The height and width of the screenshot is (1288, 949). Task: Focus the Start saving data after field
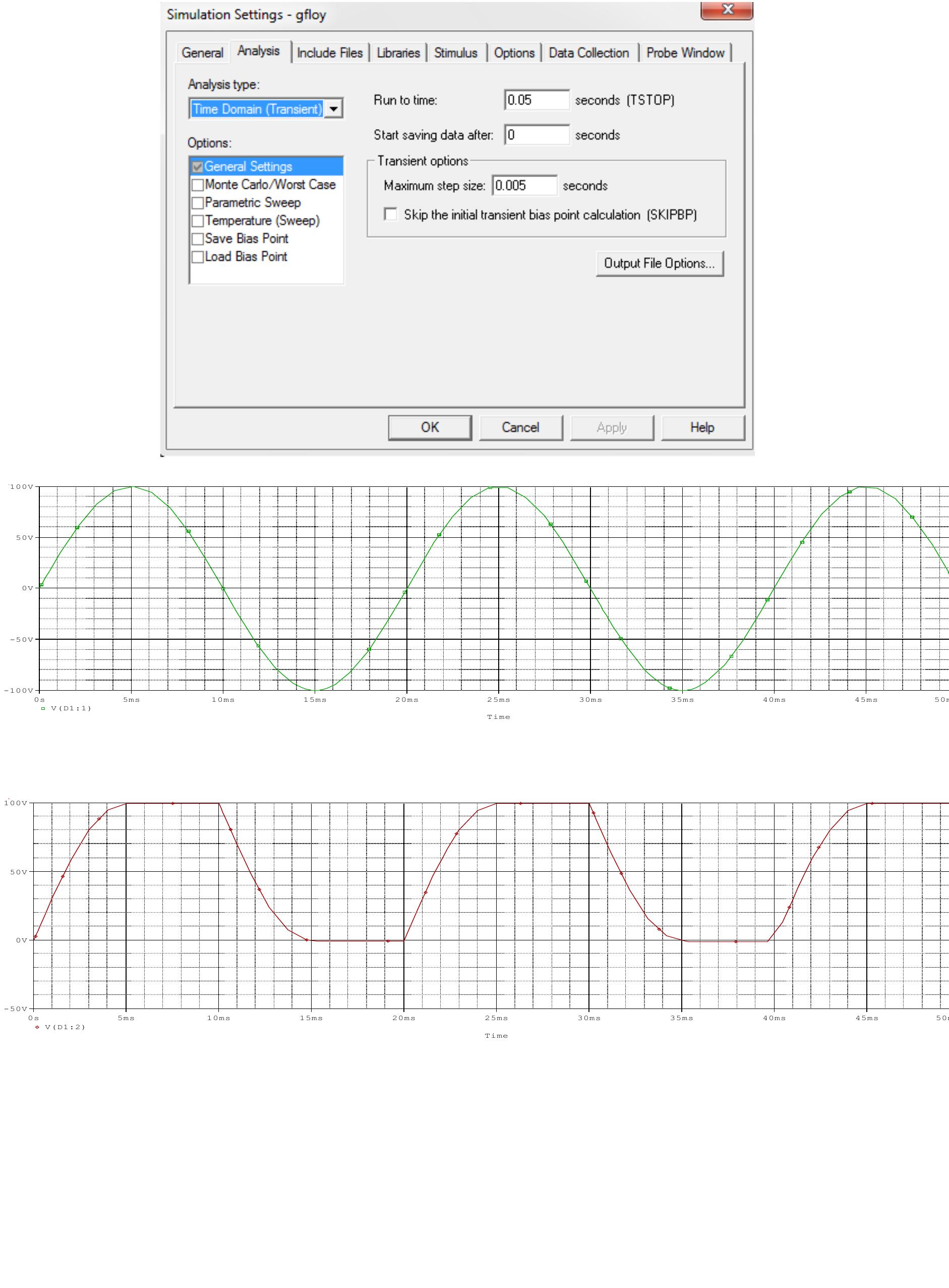[537, 135]
